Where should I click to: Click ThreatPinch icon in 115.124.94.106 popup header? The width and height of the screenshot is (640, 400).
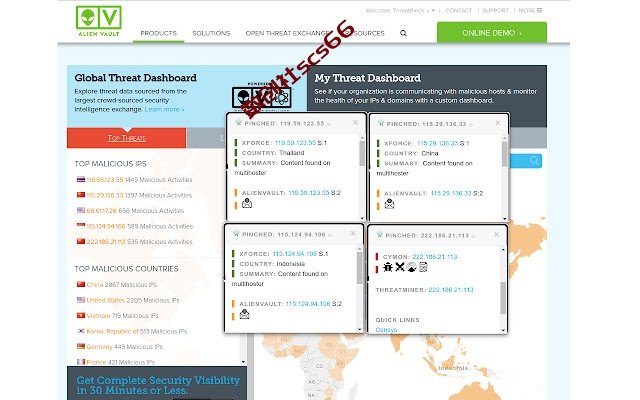236,233
